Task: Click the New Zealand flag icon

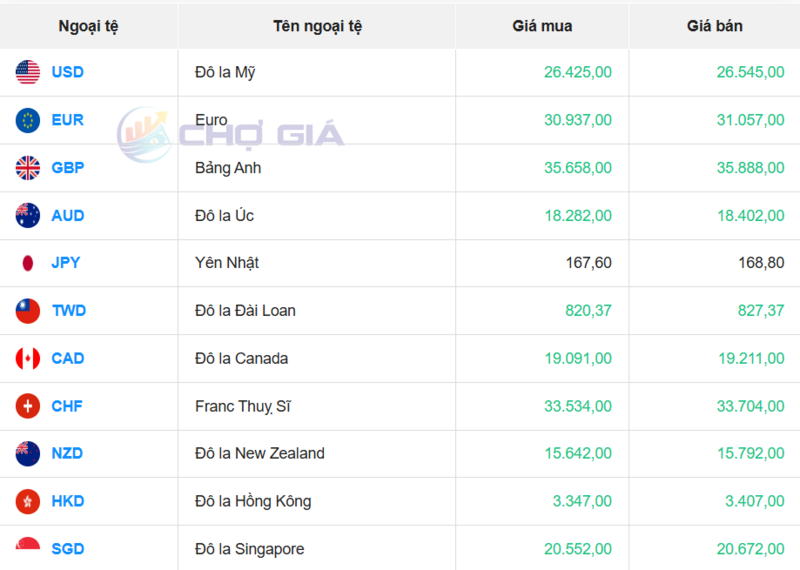Action: [x=28, y=453]
